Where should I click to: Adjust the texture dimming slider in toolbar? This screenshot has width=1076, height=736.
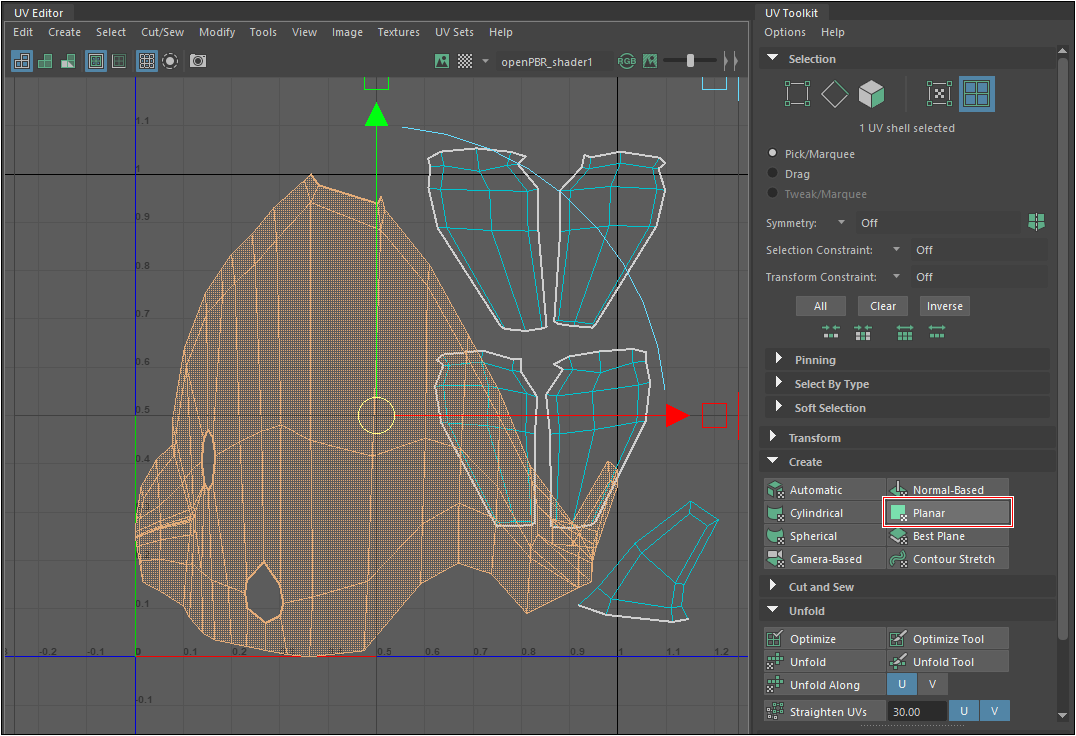[690, 61]
